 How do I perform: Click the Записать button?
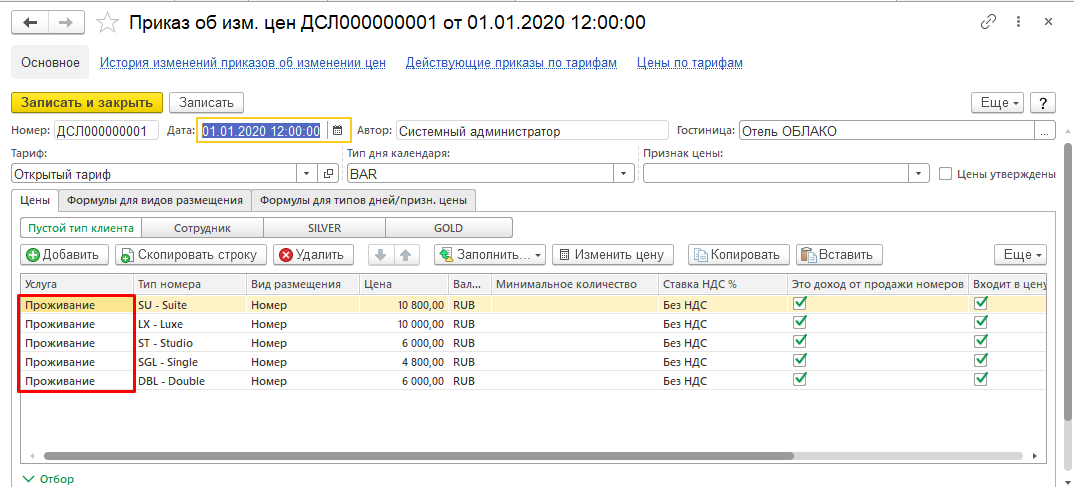[x=206, y=103]
